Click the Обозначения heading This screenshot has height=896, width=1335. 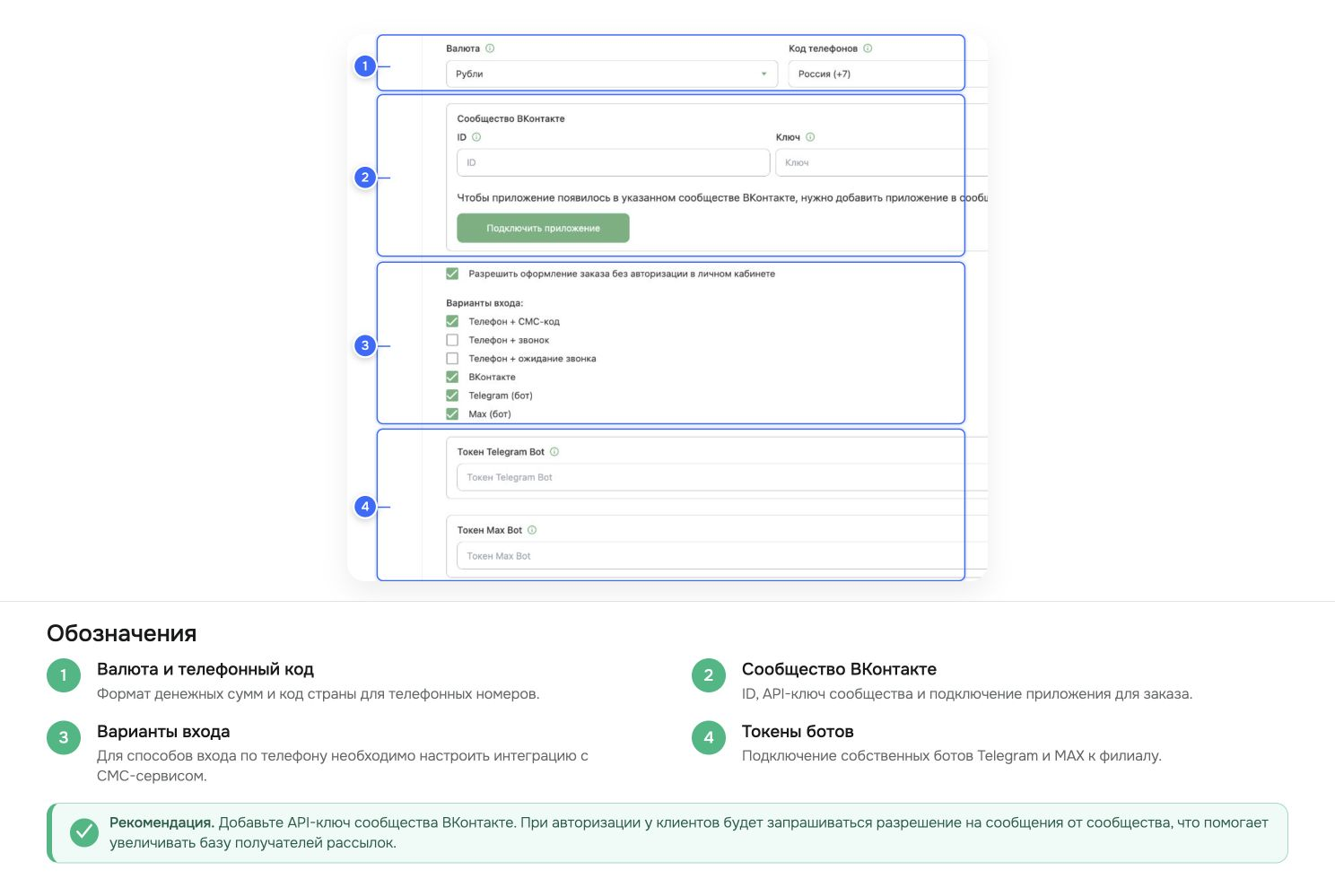pyautogui.click(x=122, y=633)
